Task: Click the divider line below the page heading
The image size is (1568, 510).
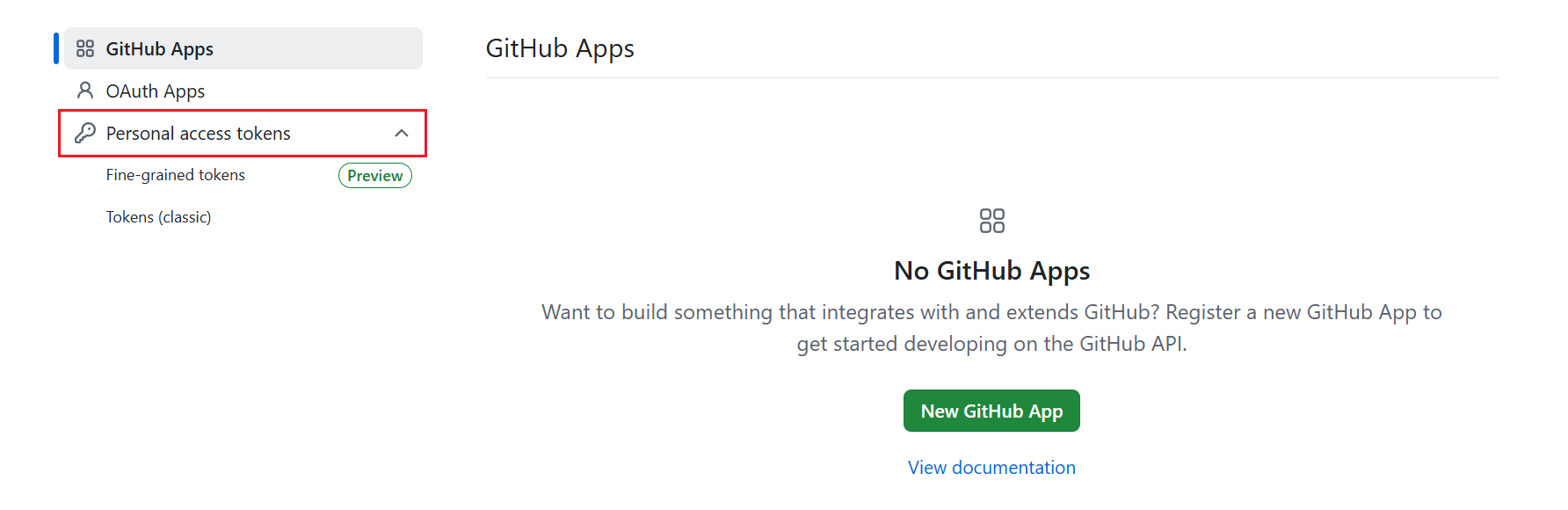Action: pos(991,78)
